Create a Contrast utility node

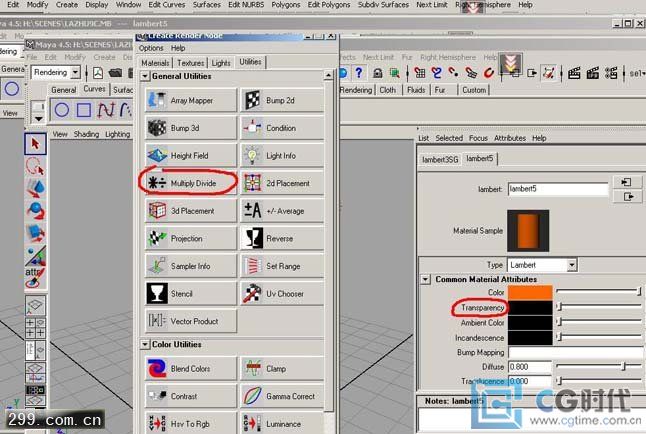[191, 396]
